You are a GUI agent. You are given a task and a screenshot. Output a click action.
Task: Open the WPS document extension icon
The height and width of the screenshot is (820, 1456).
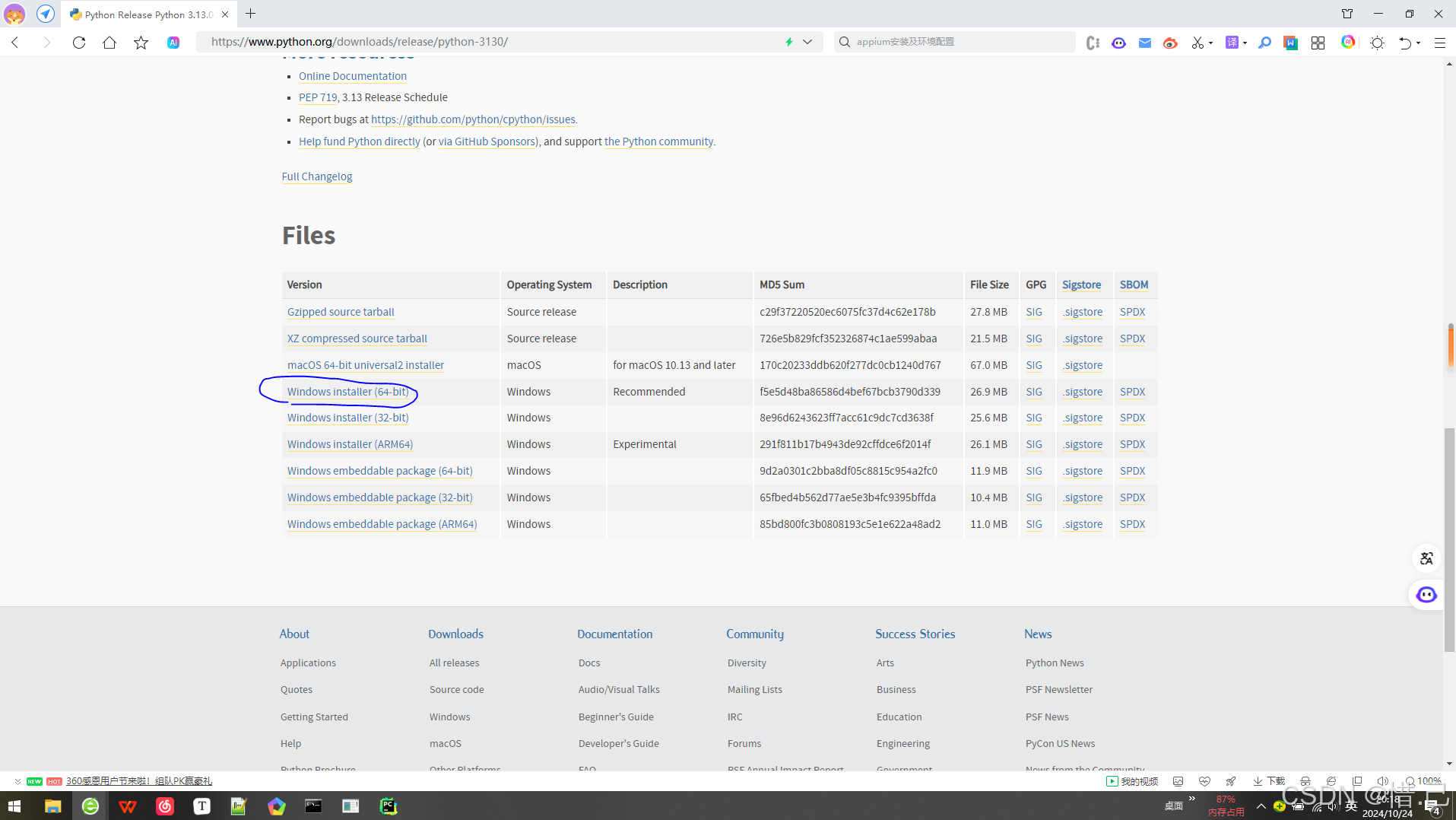pyautogui.click(x=1291, y=43)
